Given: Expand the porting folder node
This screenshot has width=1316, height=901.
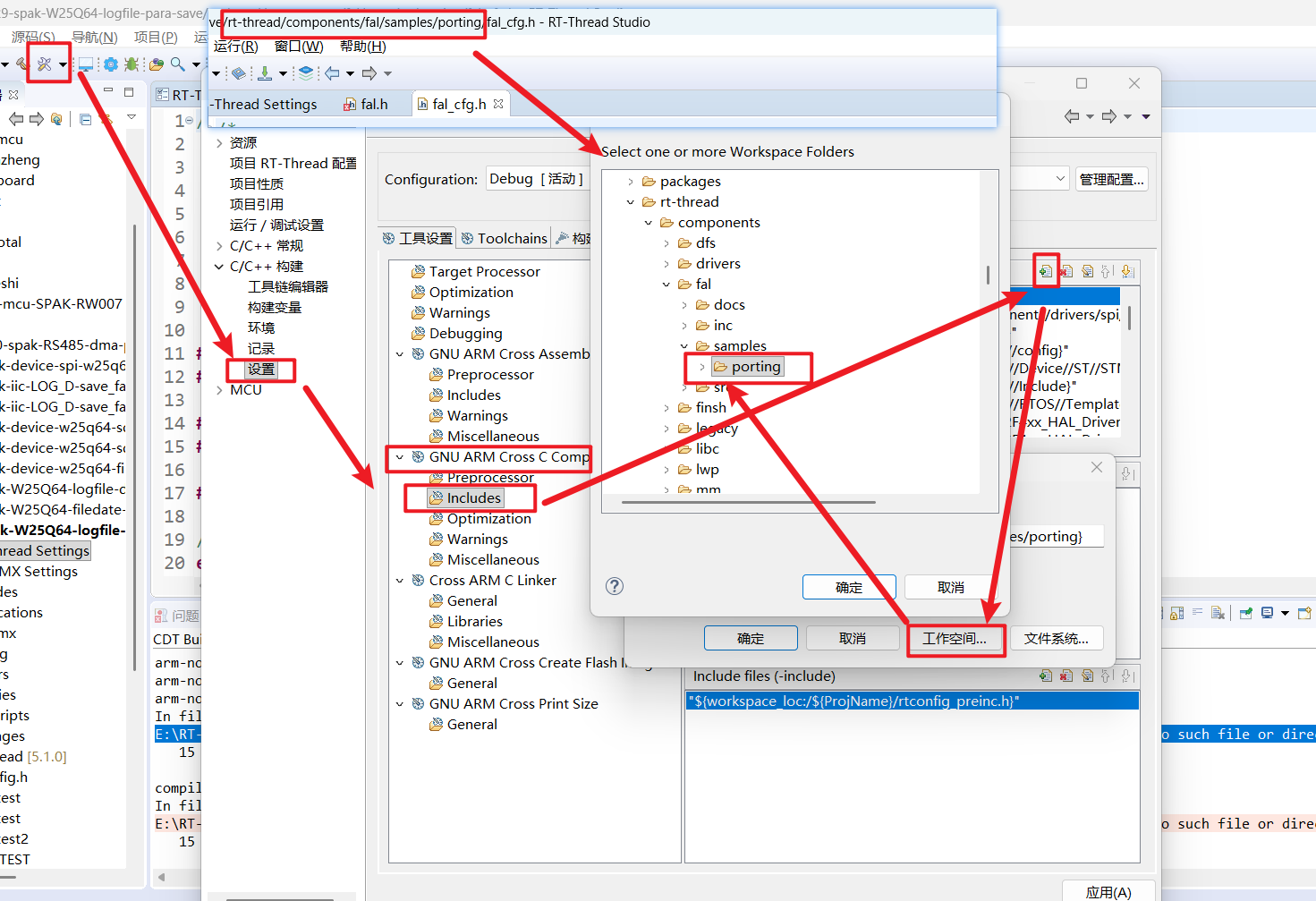Looking at the screenshot, I should tap(702, 367).
